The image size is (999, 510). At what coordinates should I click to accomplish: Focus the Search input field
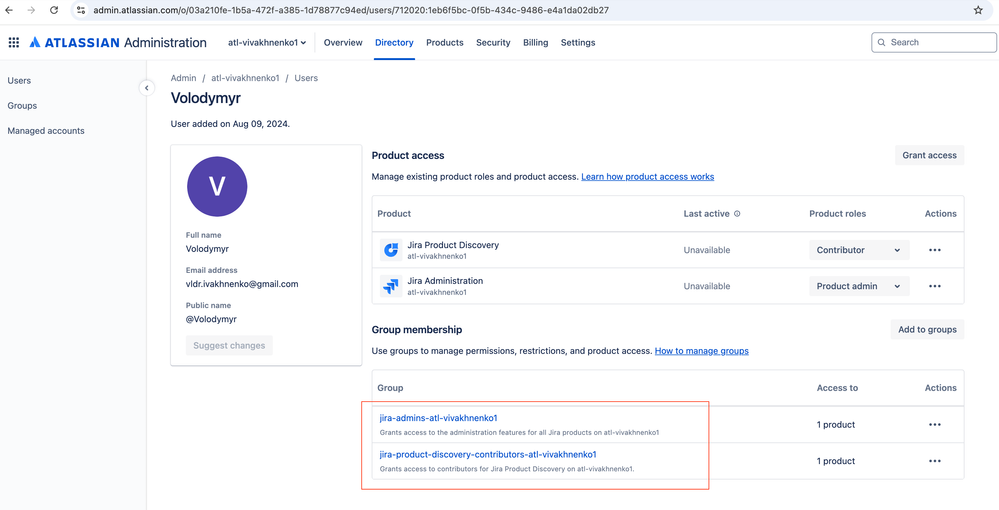pyautogui.click(x=934, y=43)
